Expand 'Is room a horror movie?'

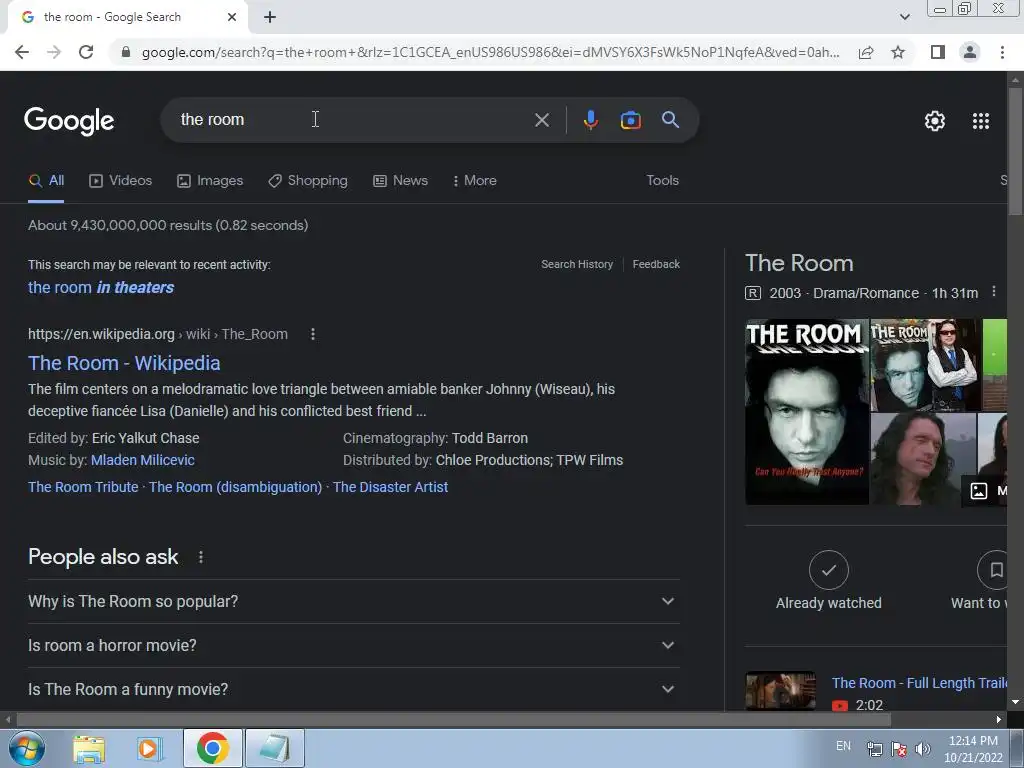click(x=353, y=645)
